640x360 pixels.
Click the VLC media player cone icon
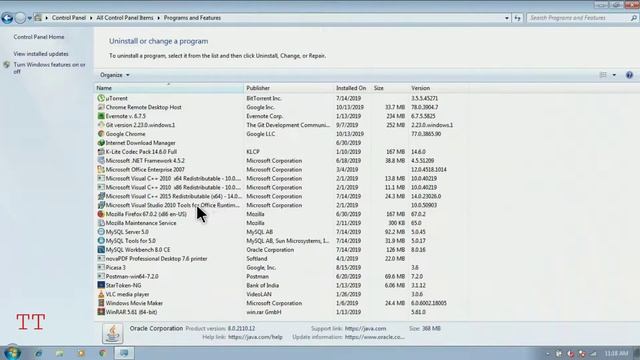tap(101, 294)
